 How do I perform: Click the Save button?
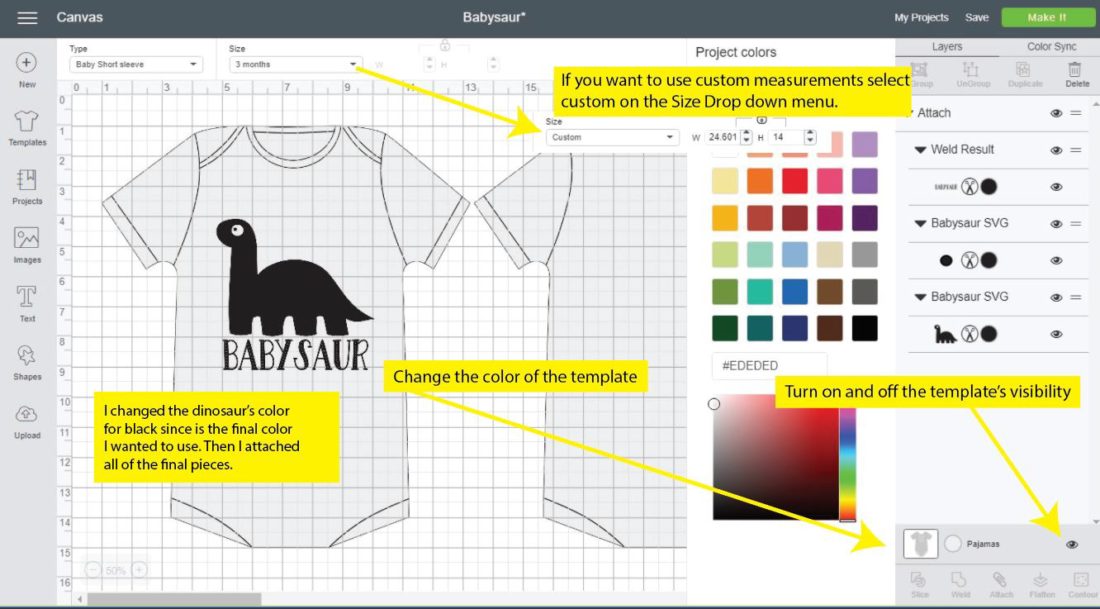click(x=977, y=18)
